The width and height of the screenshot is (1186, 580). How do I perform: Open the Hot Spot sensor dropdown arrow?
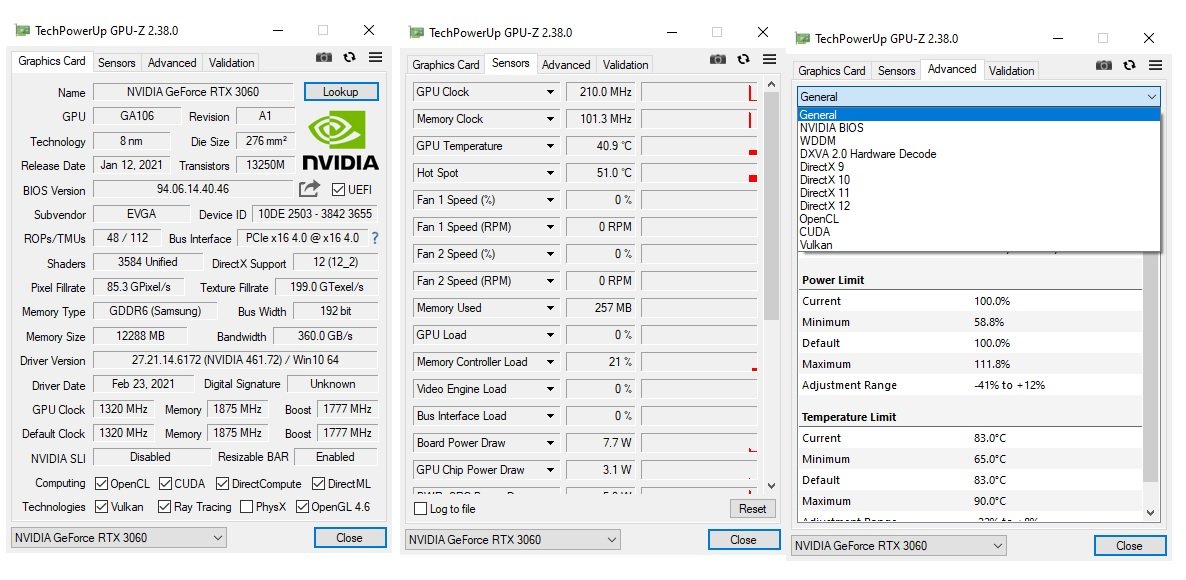551,173
